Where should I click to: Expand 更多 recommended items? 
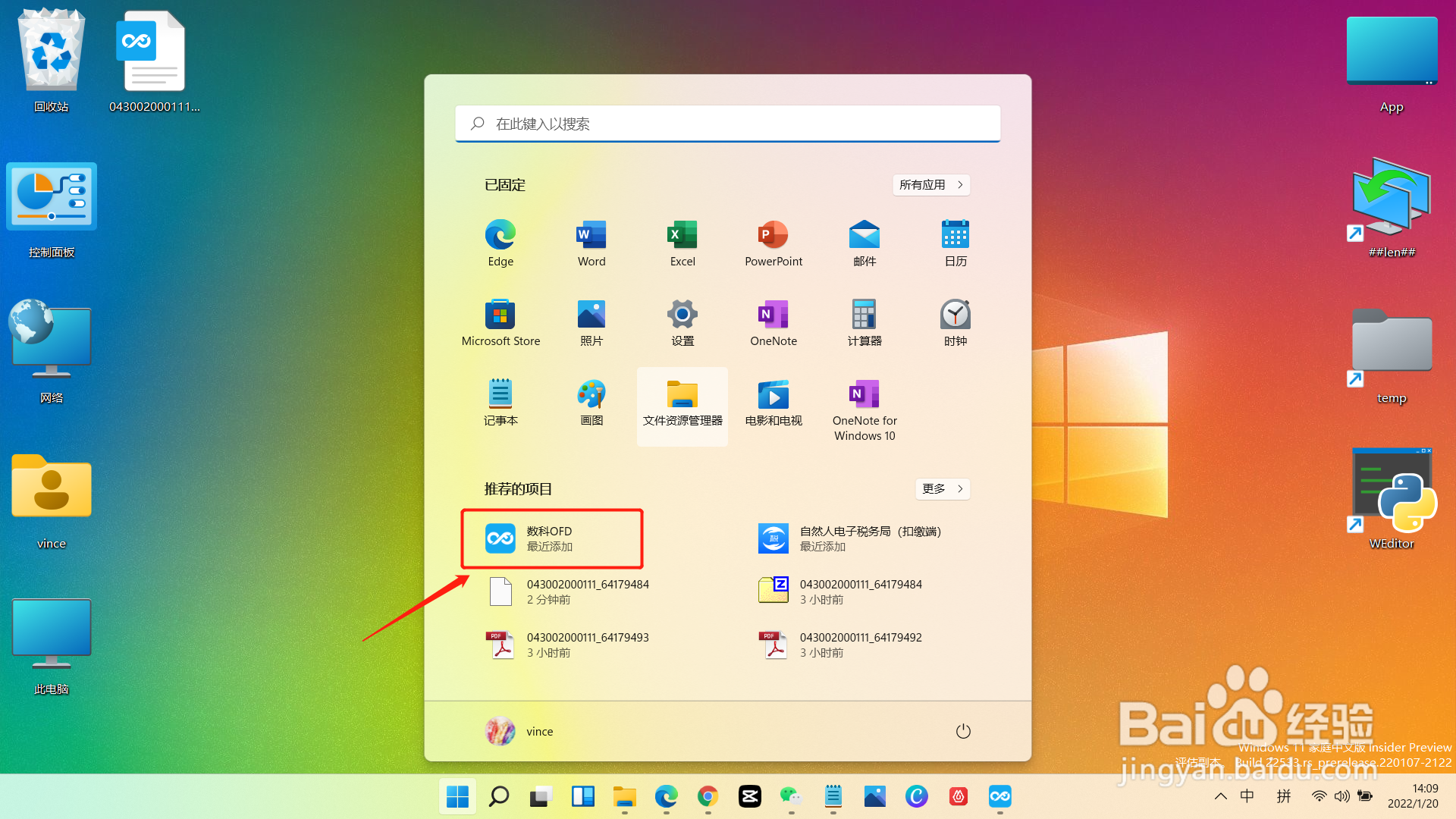(x=943, y=489)
